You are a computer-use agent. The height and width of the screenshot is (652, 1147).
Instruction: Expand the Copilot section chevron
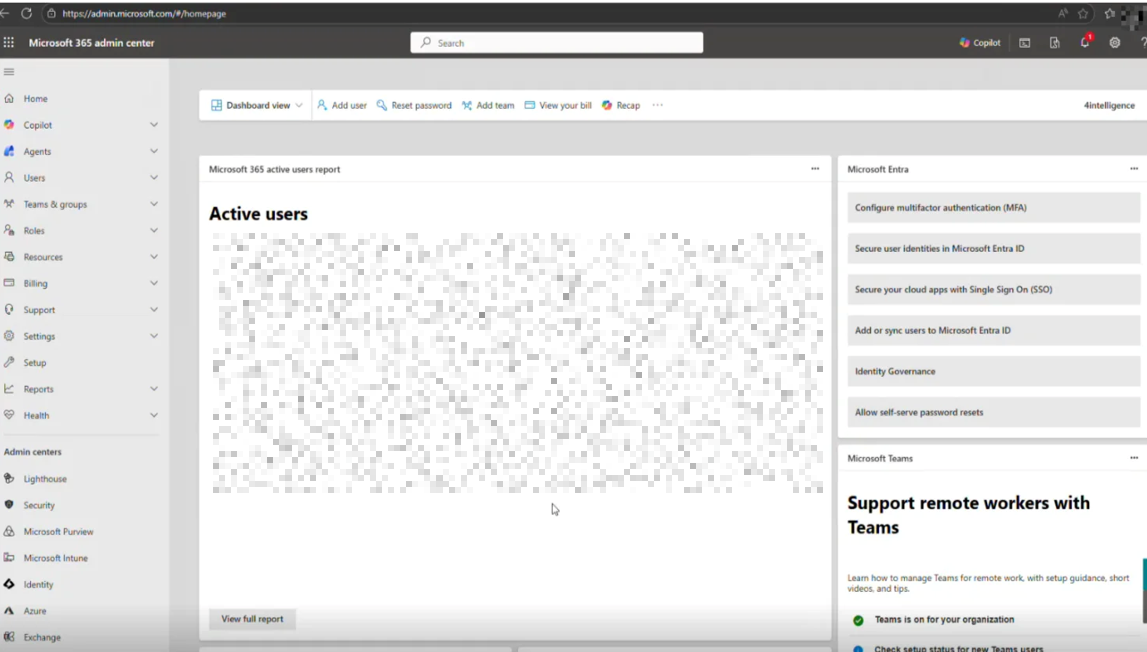pos(154,124)
